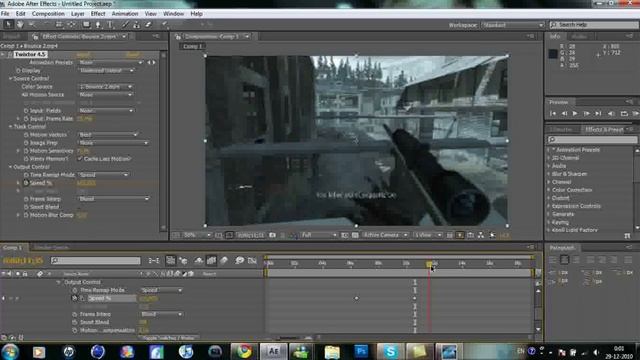Click the Search Help field

pos(594,25)
